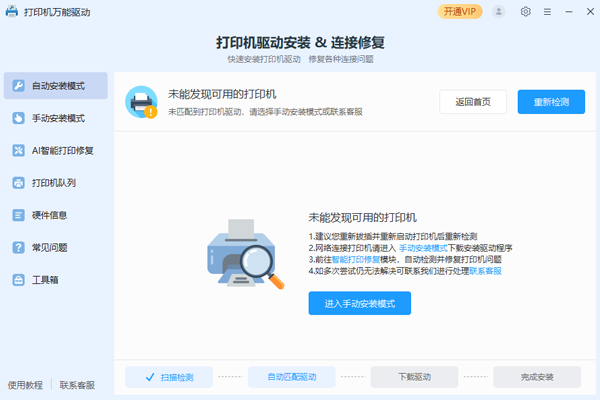Click the 硬件信息 document icon
The height and width of the screenshot is (400, 600).
point(18,215)
